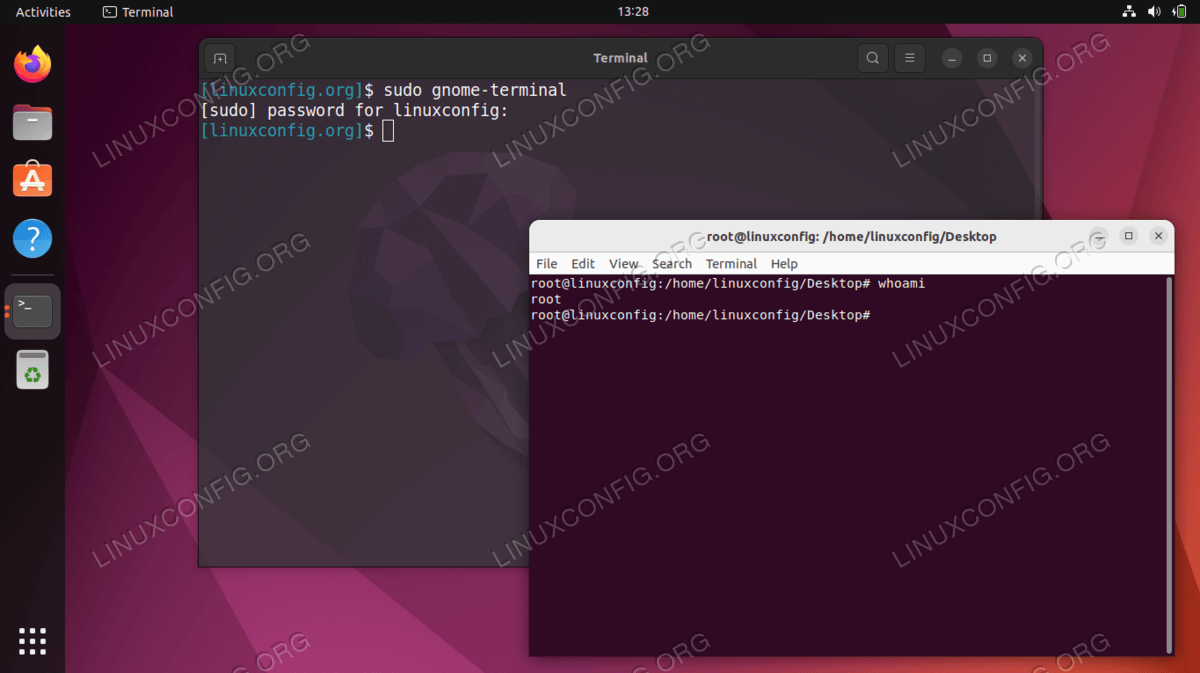
Task: Open the Trash in the dock
Action: (x=32, y=369)
